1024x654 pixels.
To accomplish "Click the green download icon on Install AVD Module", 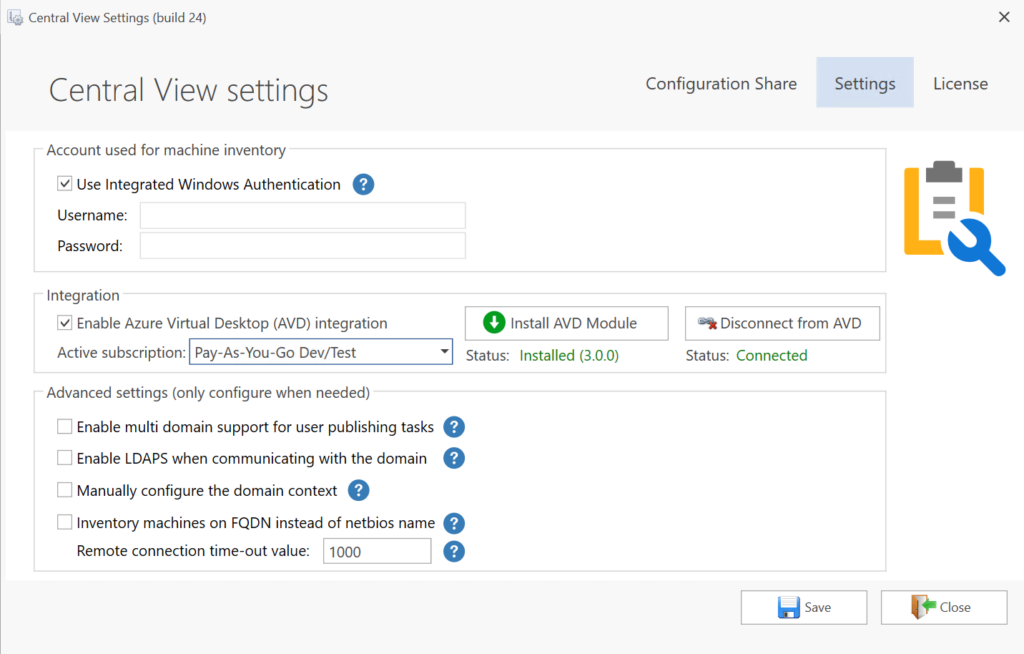I will coord(494,323).
